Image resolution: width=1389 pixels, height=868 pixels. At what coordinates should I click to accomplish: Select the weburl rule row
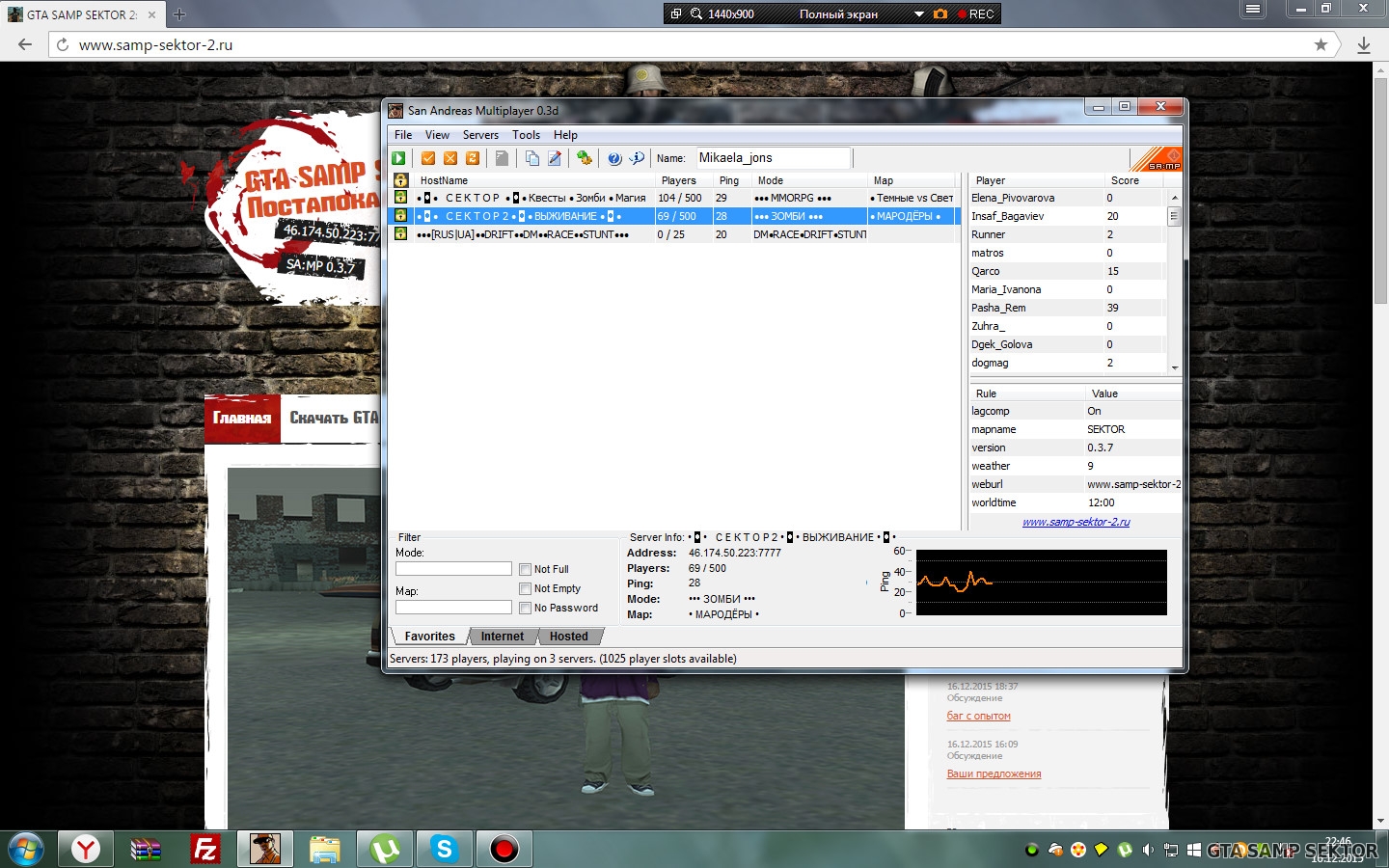click(1076, 484)
